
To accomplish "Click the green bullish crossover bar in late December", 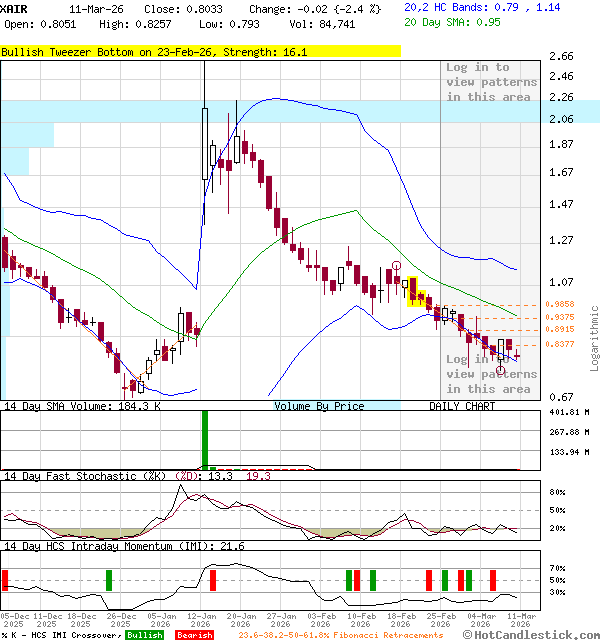I will 109,580.
